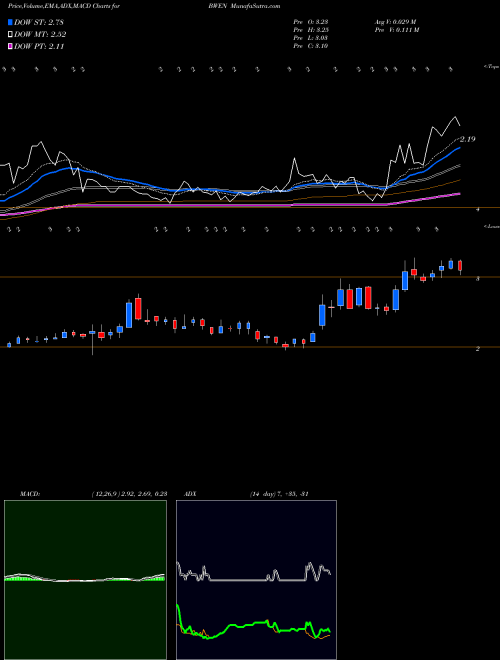
Task: Click the 'Pre L: 3.03' low value
Action: point(311,38)
